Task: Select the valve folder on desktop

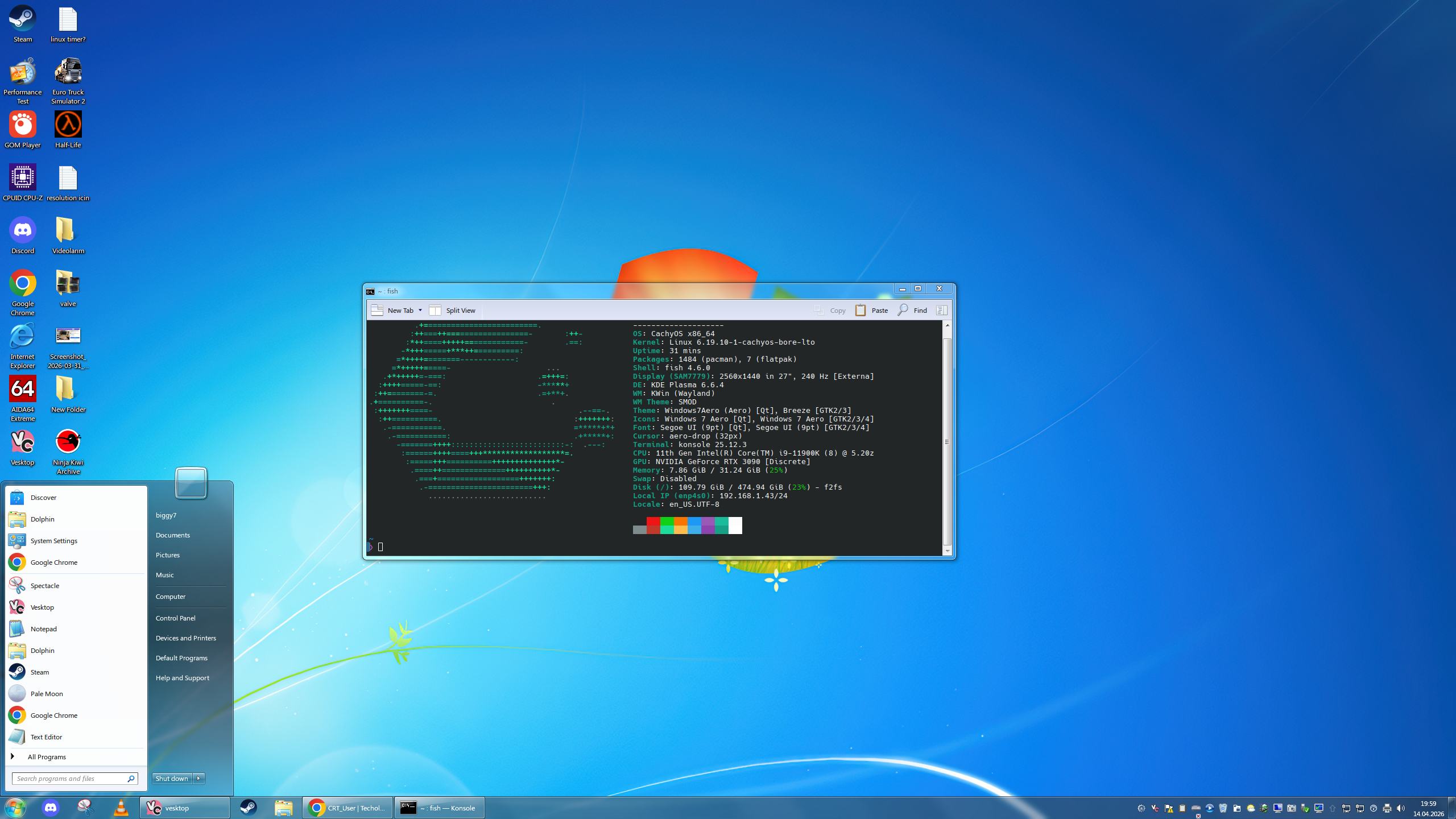Action: coord(68,288)
